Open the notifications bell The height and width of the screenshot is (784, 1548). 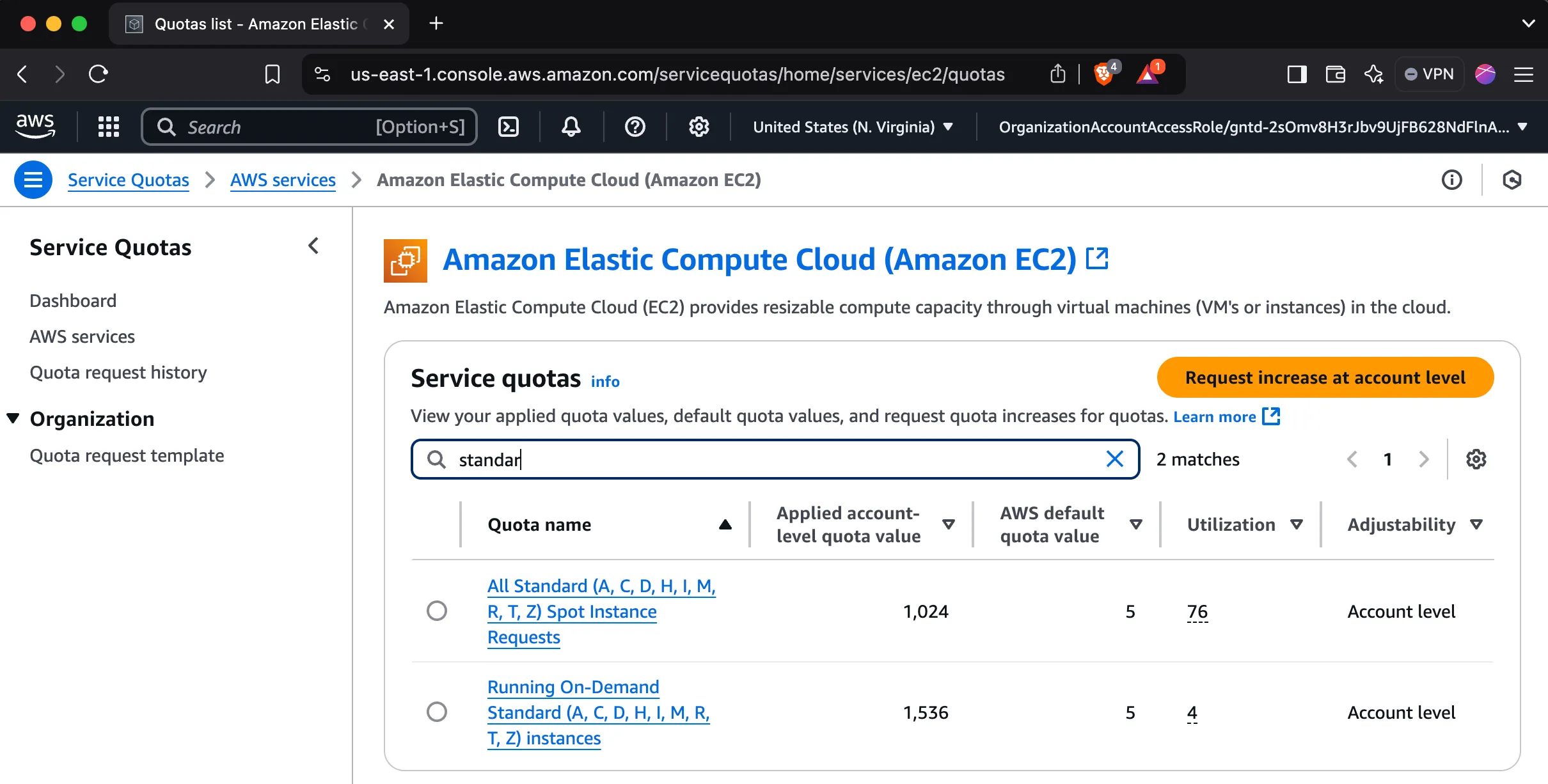pos(571,127)
